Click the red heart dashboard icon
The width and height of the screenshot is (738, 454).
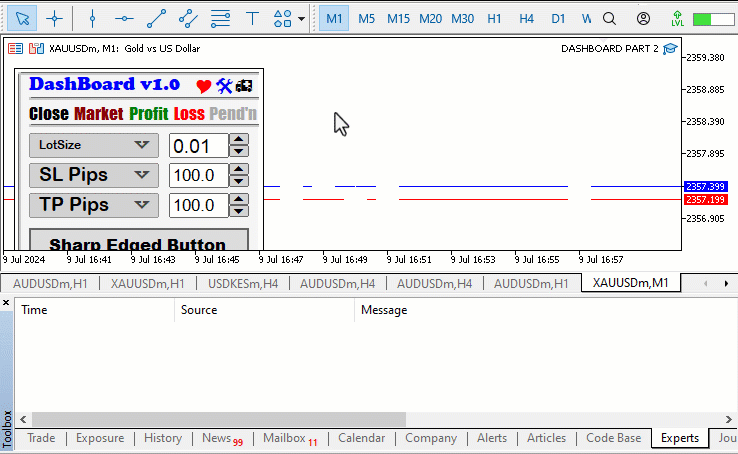click(204, 86)
